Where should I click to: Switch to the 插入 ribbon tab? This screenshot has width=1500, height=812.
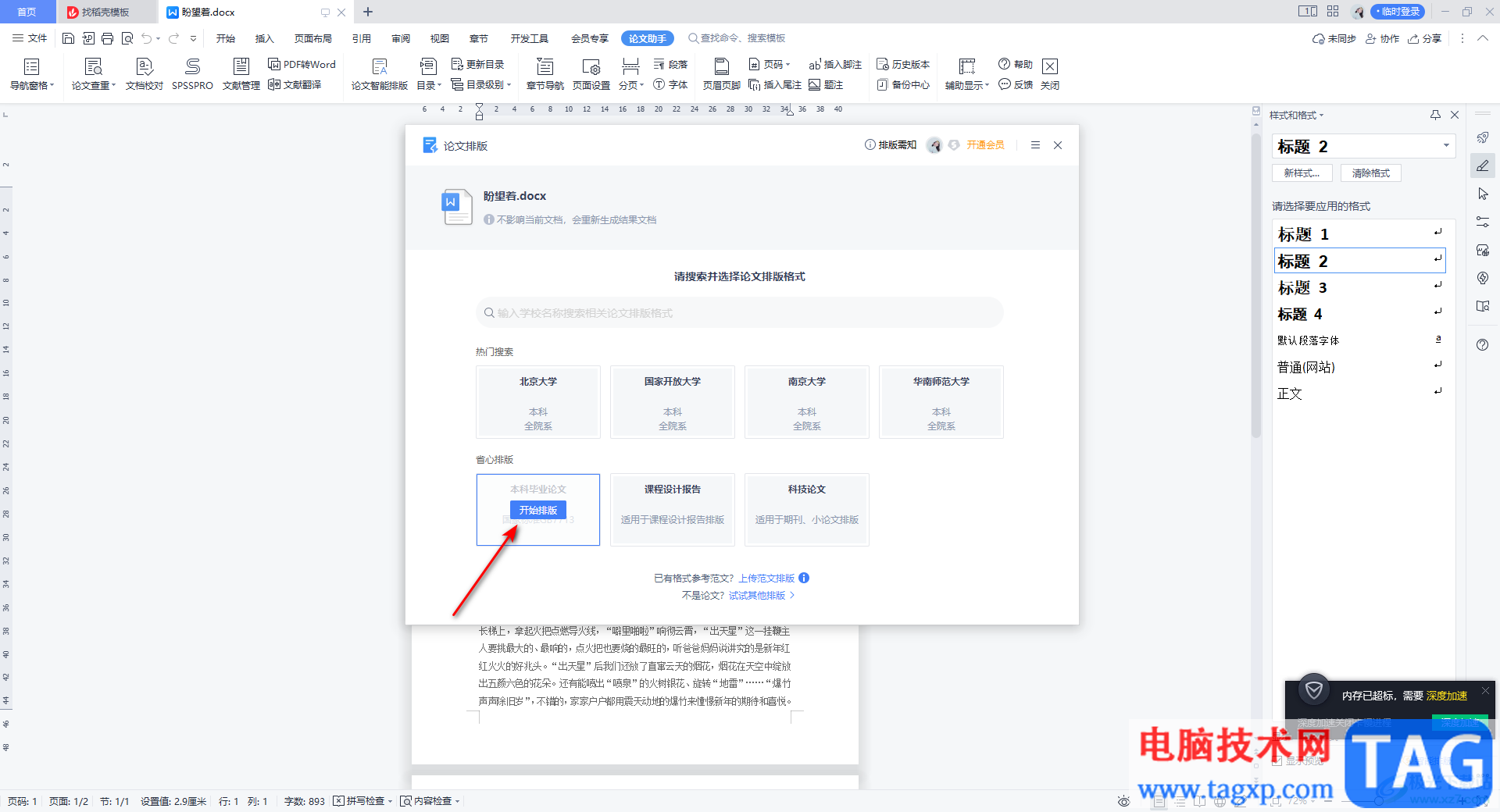point(265,38)
